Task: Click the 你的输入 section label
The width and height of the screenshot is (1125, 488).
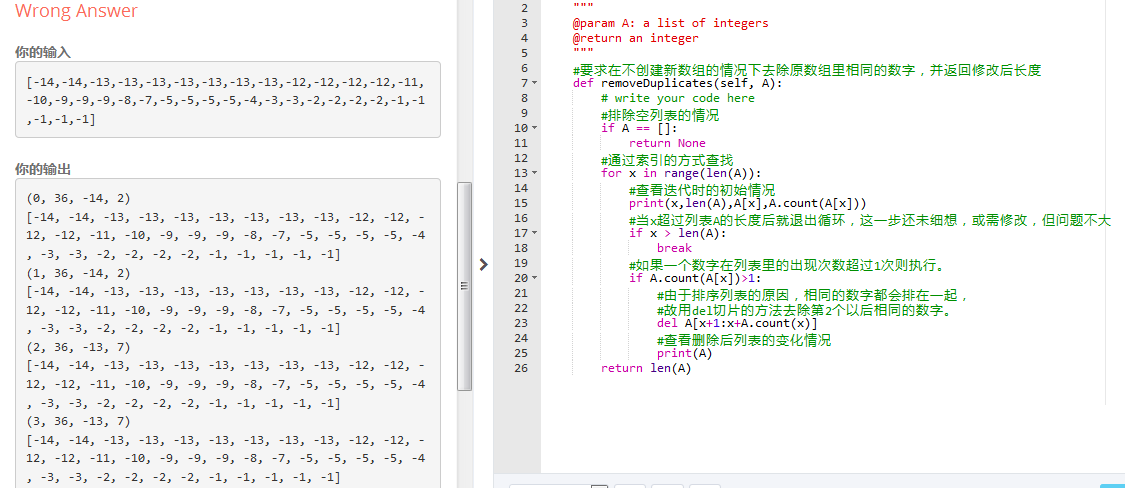Action: [x=43, y=52]
